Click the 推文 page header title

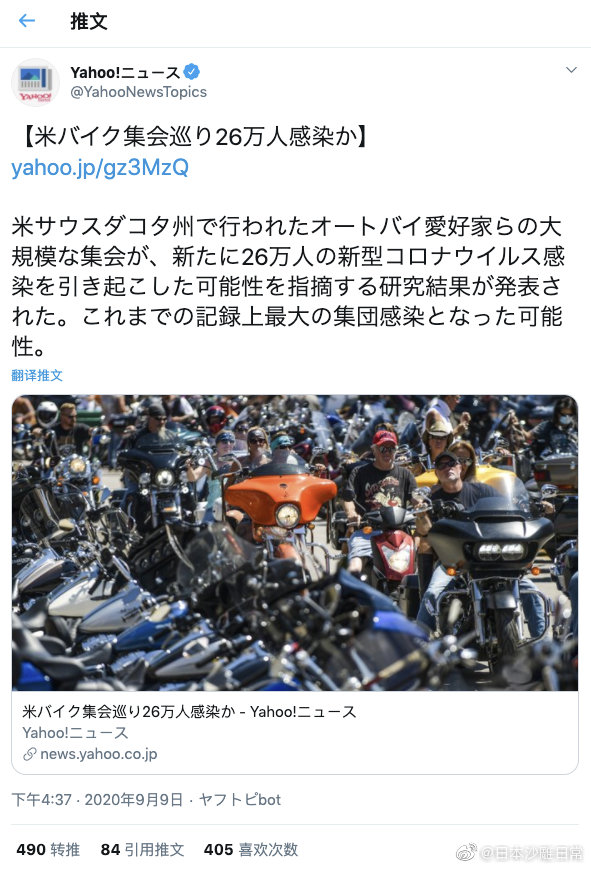[x=89, y=22]
